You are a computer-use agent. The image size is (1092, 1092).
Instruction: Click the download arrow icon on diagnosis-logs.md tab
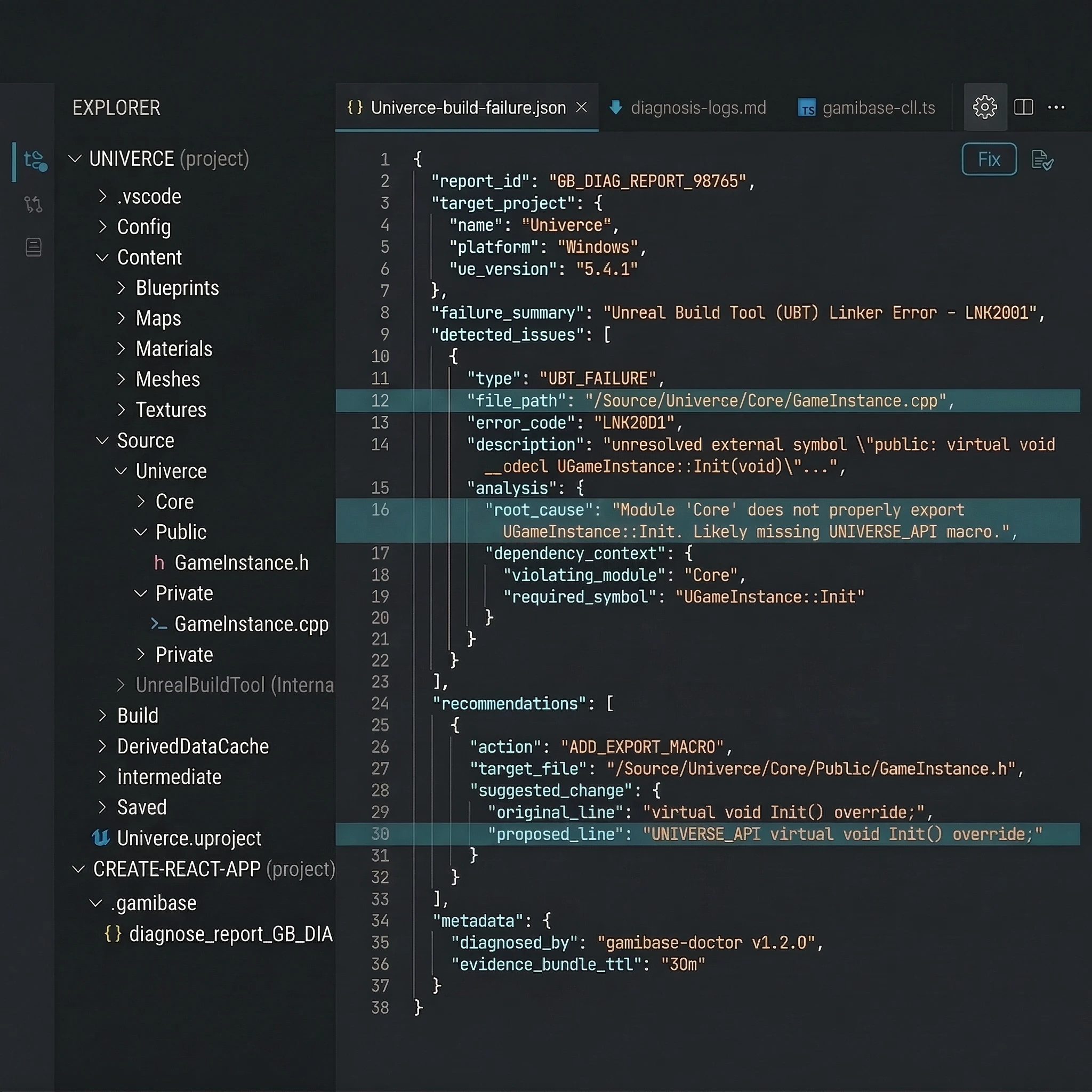tap(616, 107)
